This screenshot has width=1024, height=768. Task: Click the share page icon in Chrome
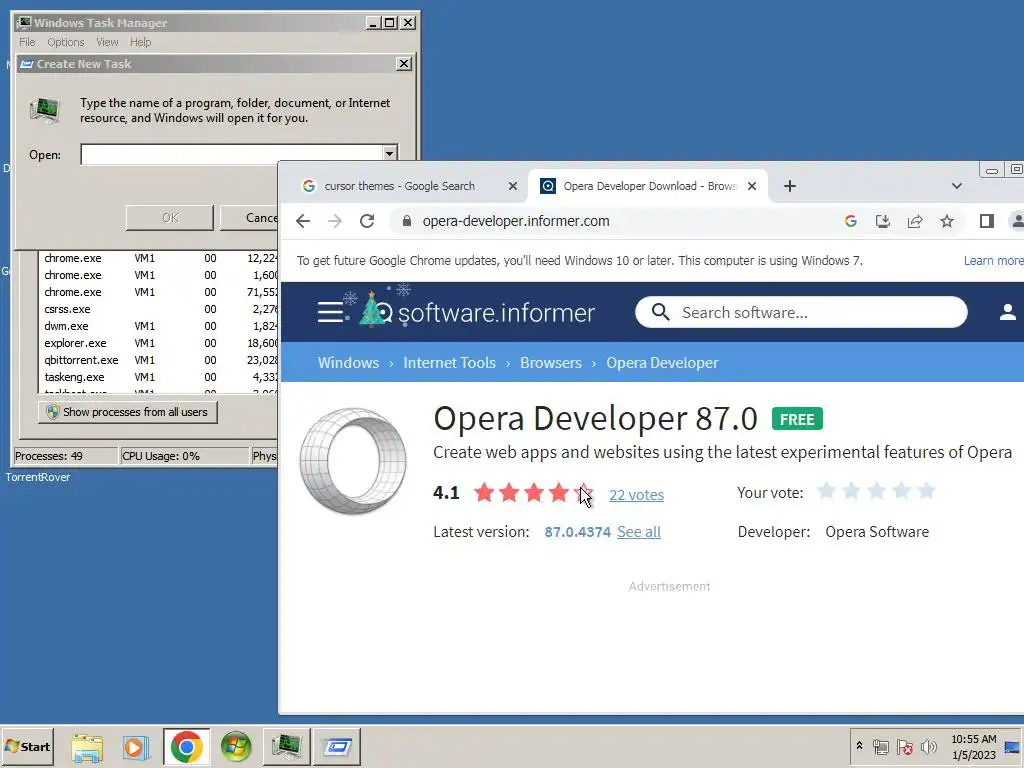click(x=915, y=221)
